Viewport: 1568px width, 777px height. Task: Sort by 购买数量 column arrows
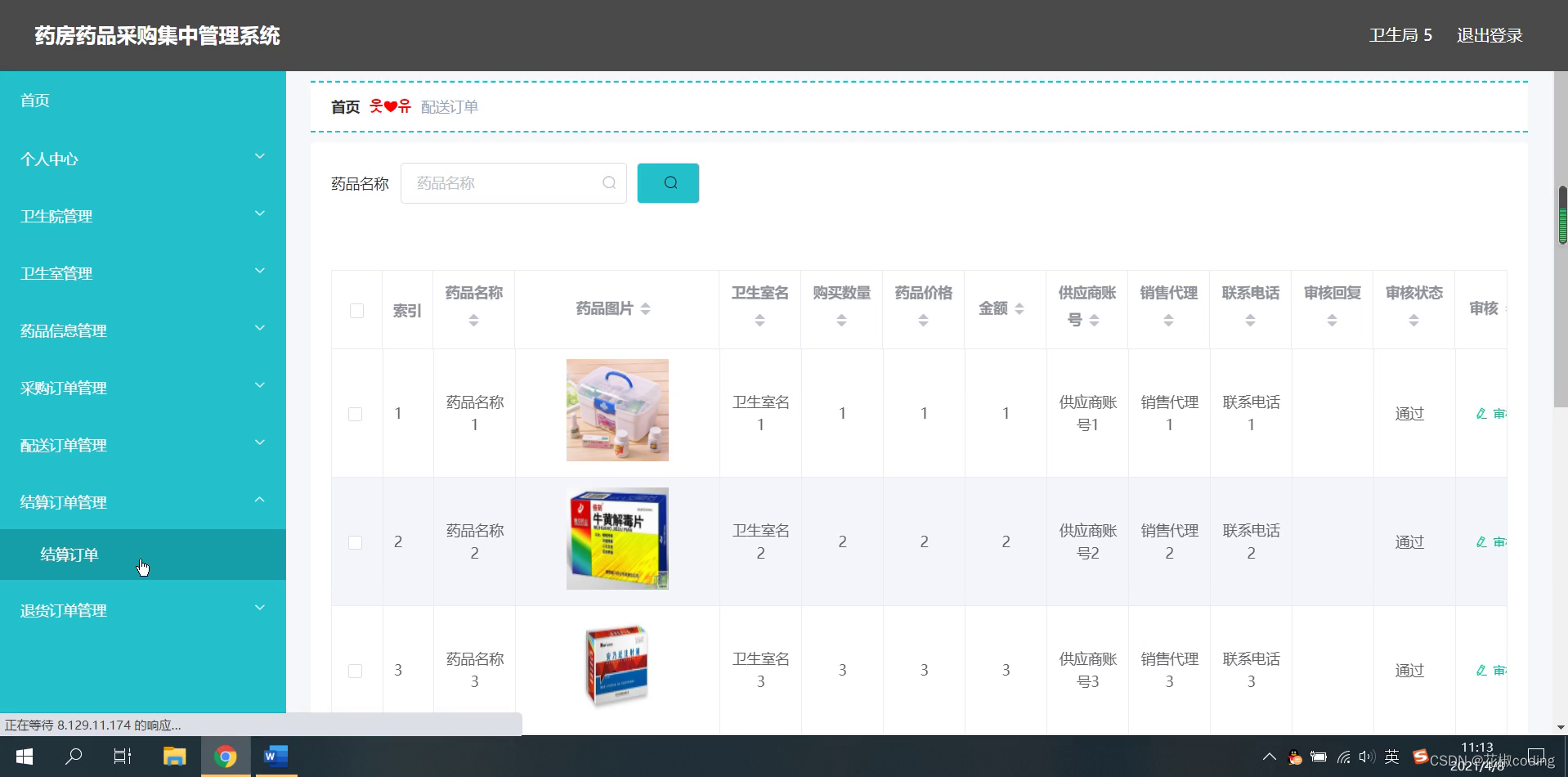841,321
